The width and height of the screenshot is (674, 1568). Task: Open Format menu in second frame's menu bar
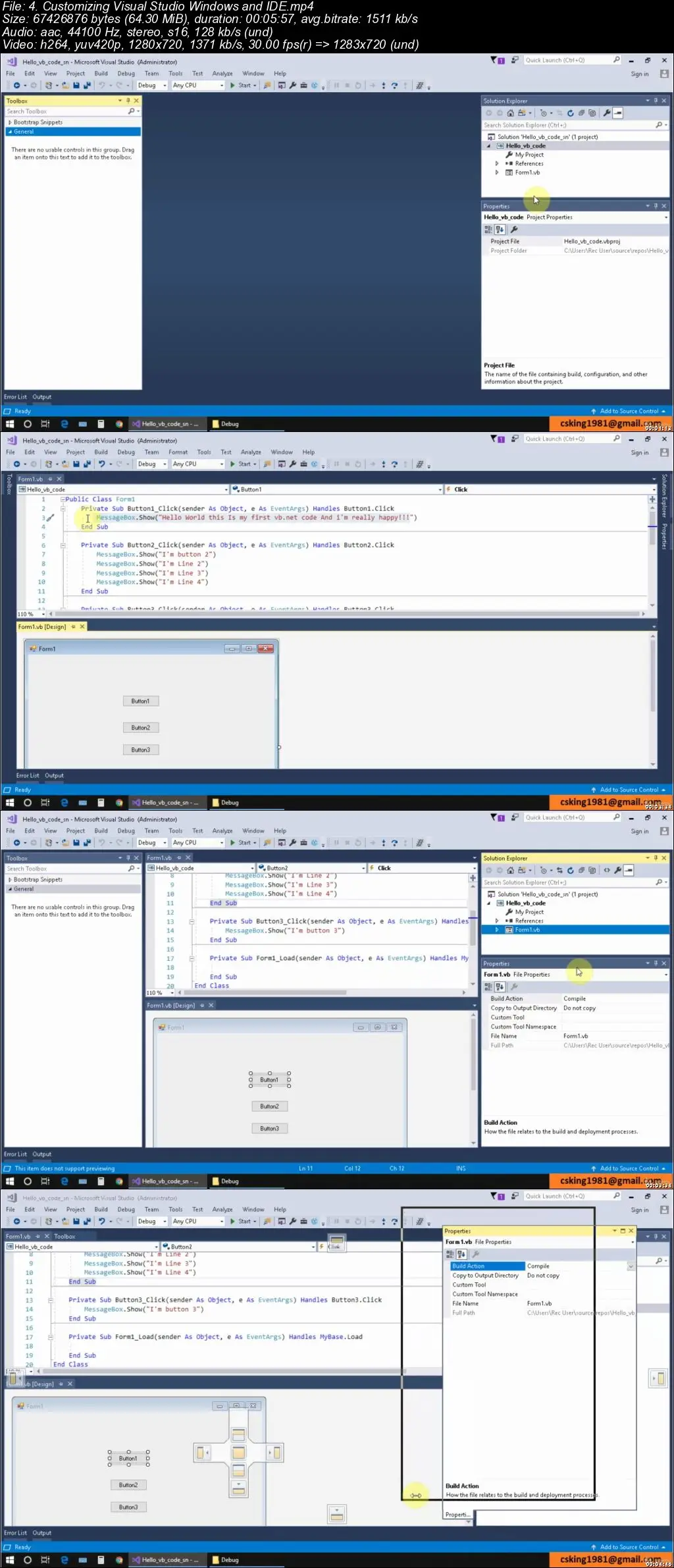pos(178,452)
